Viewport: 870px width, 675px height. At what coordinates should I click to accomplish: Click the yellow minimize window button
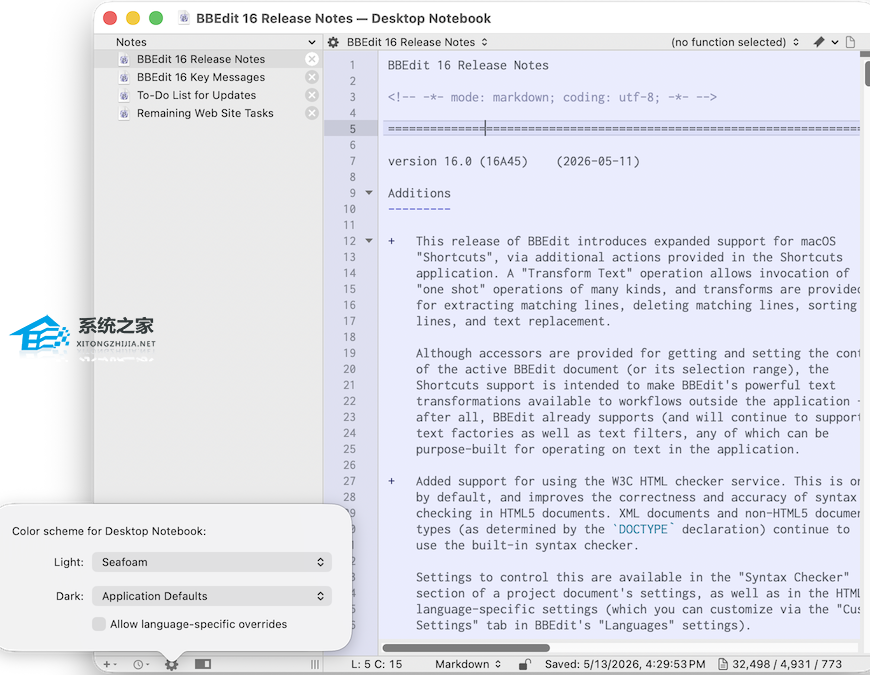tap(133, 18)
